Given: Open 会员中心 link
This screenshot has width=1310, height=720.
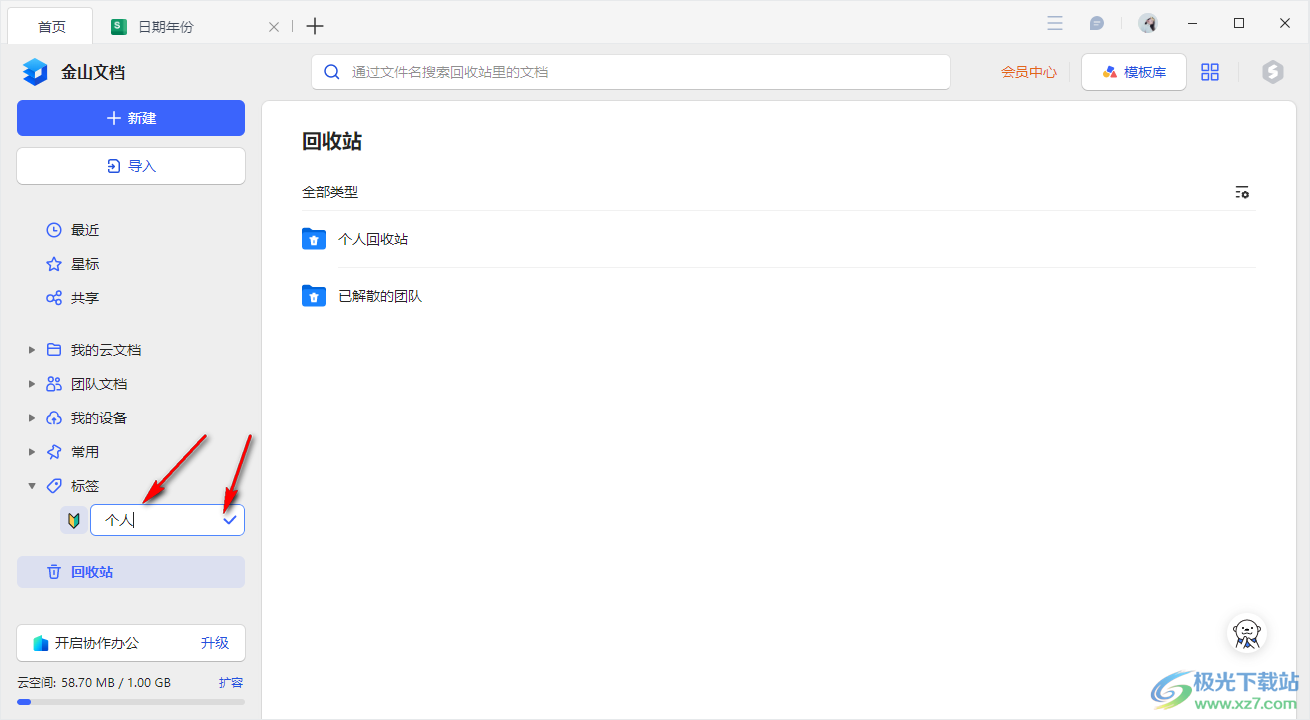Looking at the screenshot, I should pos(1029,72).
